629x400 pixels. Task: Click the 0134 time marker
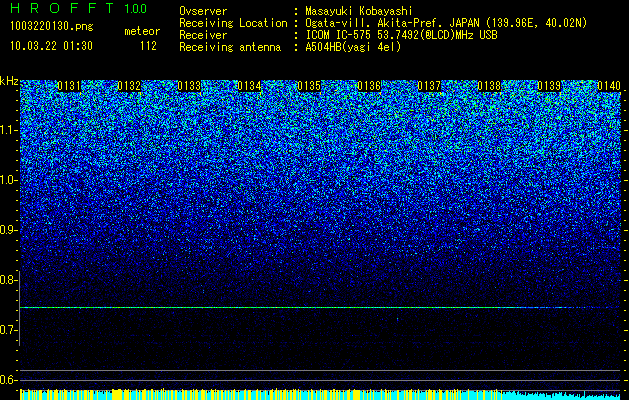(249, 86)
